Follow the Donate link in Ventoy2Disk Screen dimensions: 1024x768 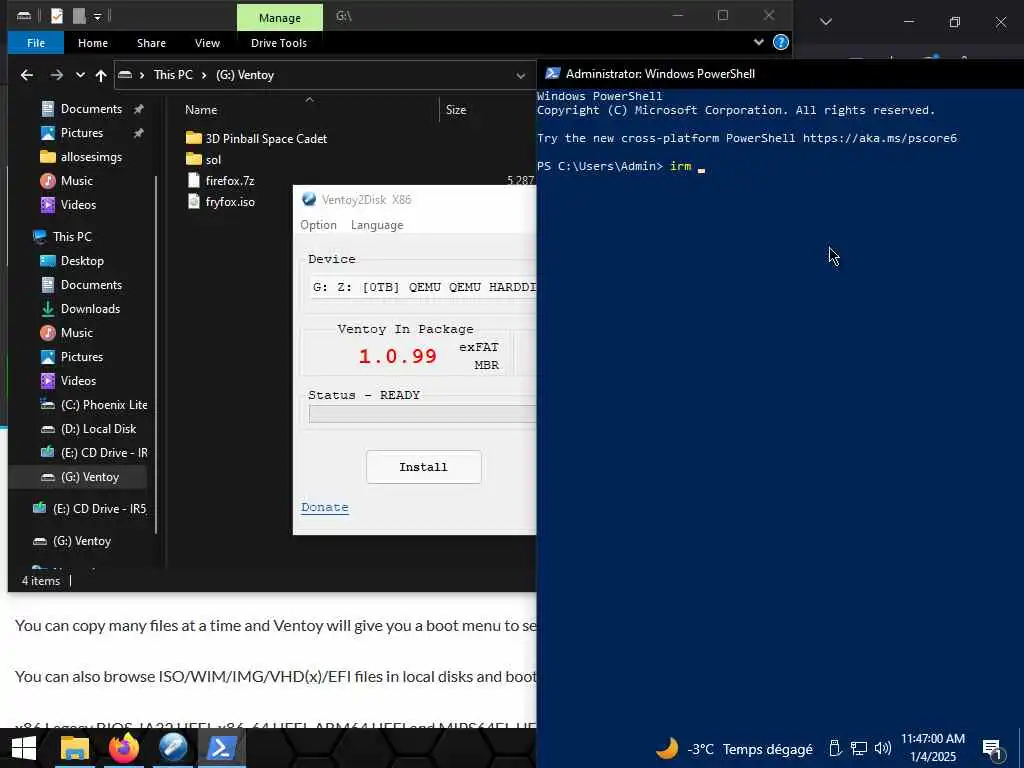[325, 507]
